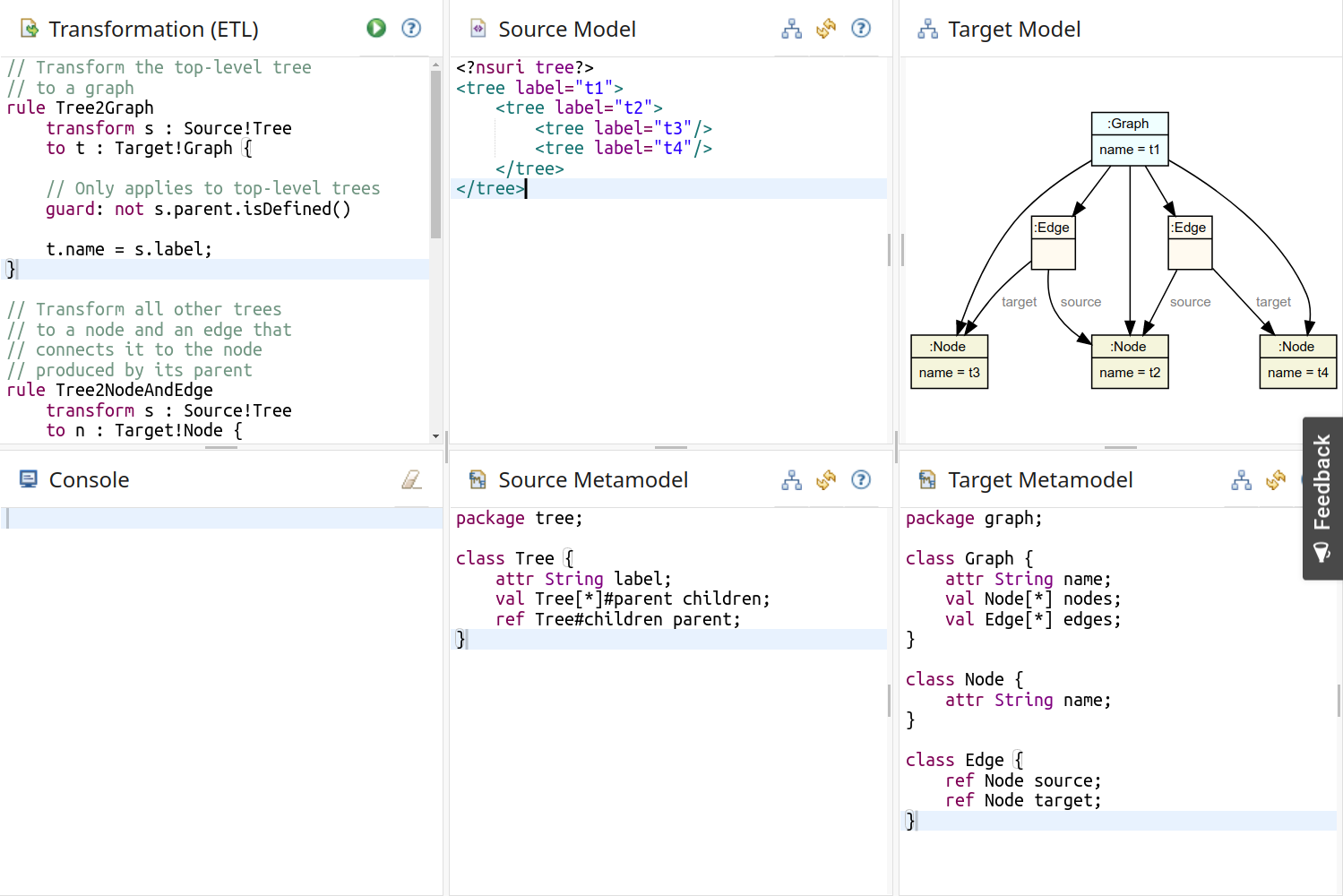Clear the Console output with the eraser icon

click(x=411, y=480)
